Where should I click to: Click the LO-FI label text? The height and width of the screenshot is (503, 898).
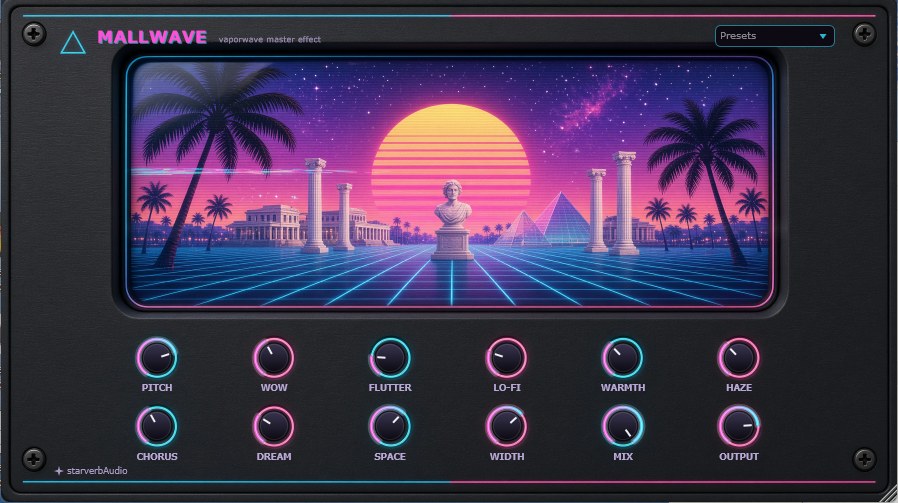pyautogui.click(x=507, y=388)
